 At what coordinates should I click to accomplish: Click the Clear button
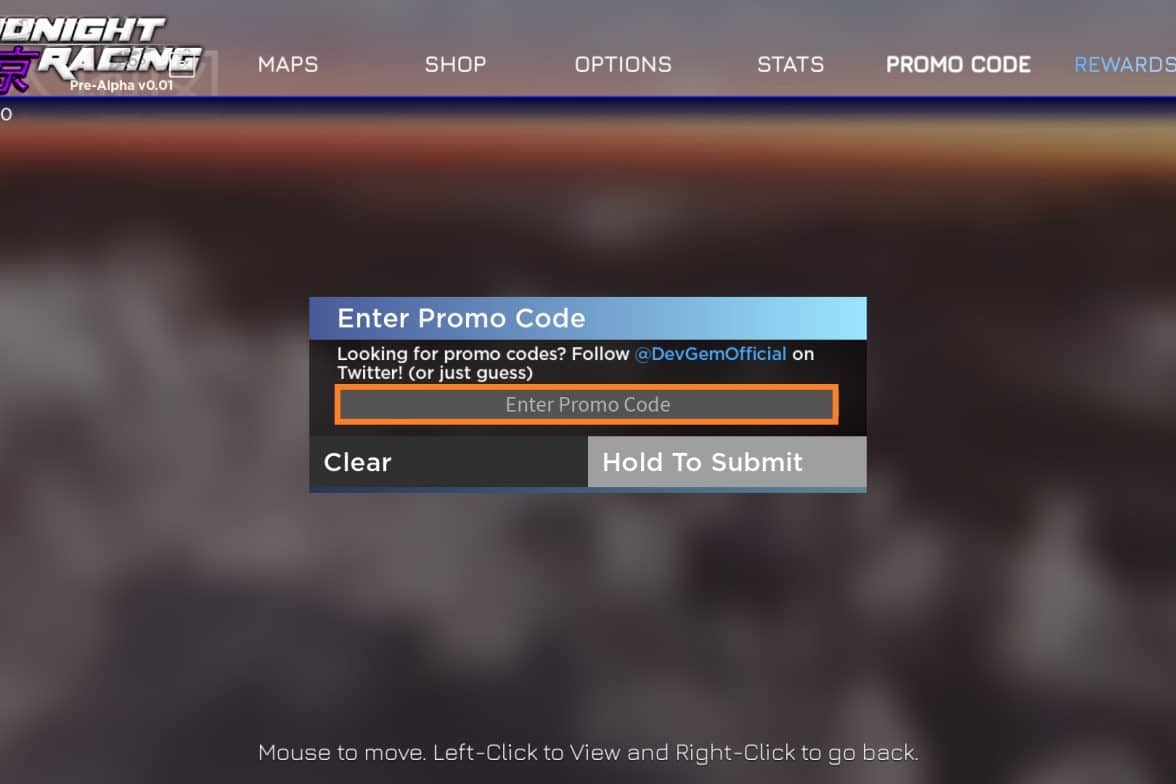pyautogui.click(x=448, y=461)
